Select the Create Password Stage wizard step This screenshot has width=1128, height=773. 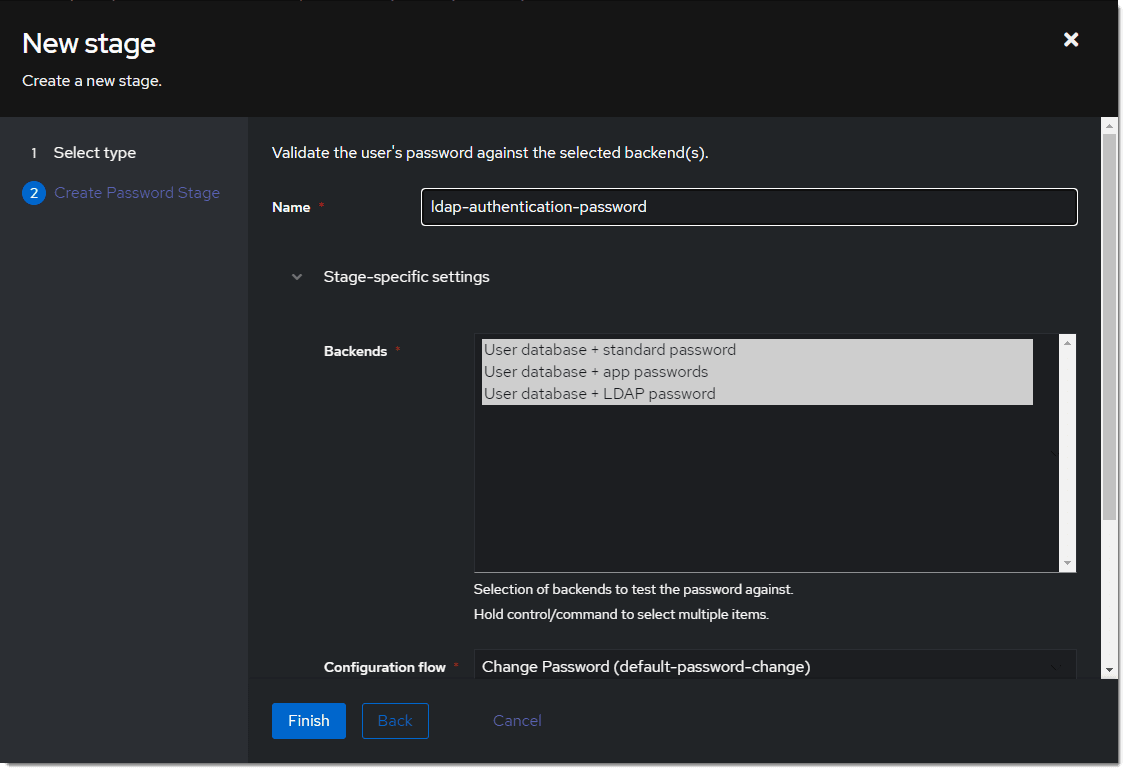(x=136, y=193)
